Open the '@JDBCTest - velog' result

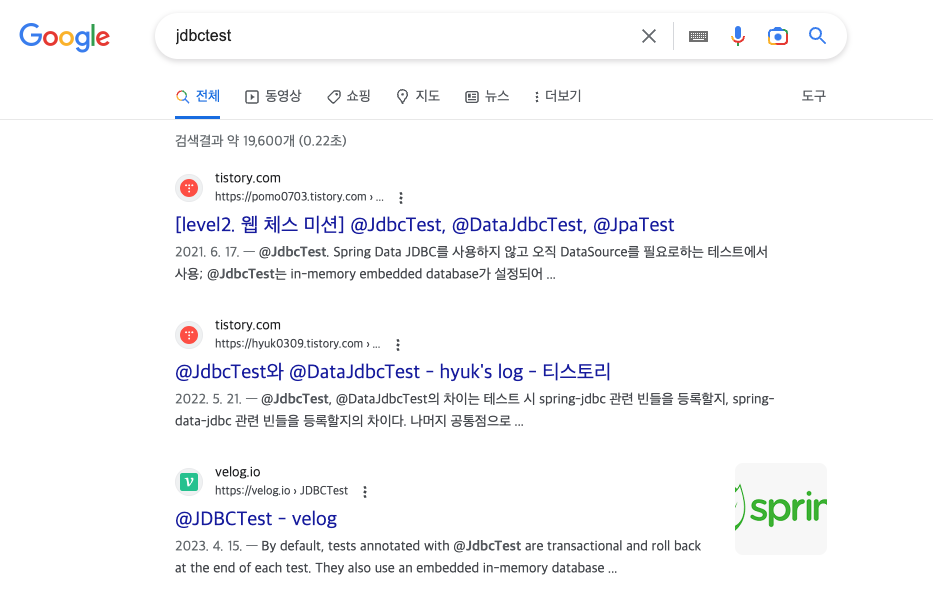click(x=256, y=519)
